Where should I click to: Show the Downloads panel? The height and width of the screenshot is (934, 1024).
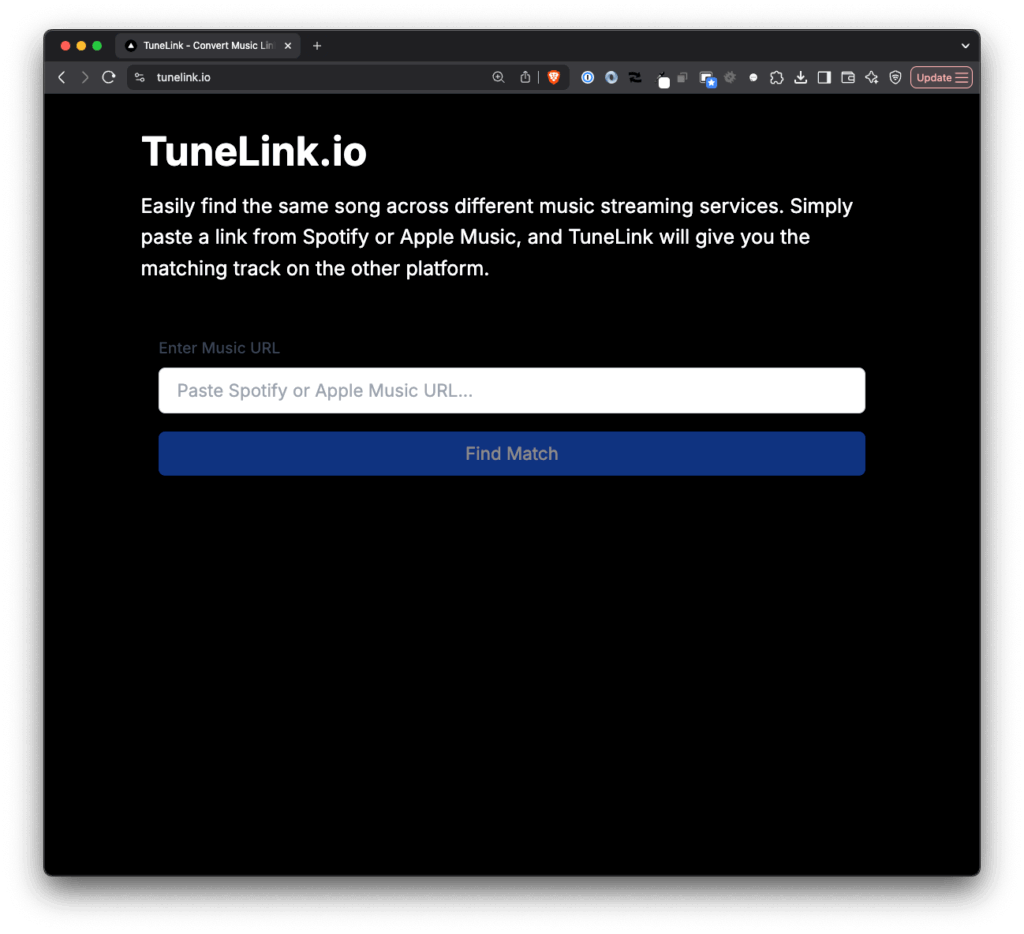(x=800, y=77)
